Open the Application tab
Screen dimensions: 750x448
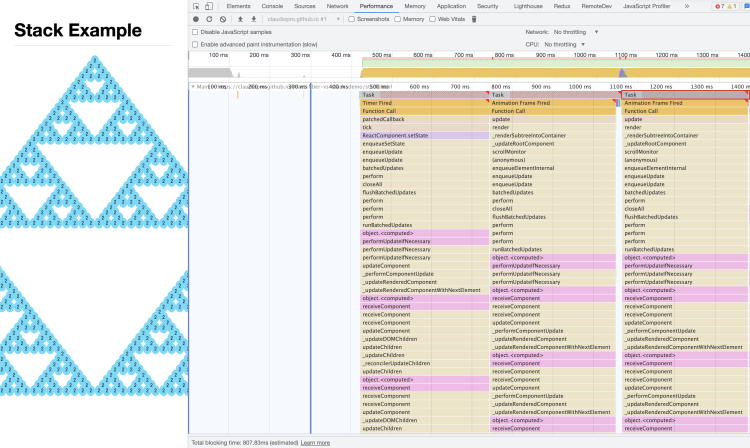[451, 6]
